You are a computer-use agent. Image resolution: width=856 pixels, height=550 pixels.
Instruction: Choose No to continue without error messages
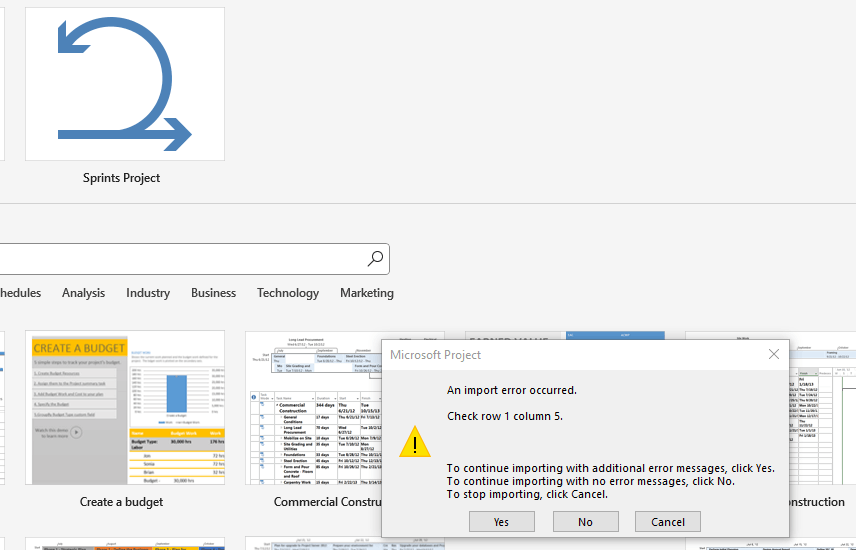585,522
